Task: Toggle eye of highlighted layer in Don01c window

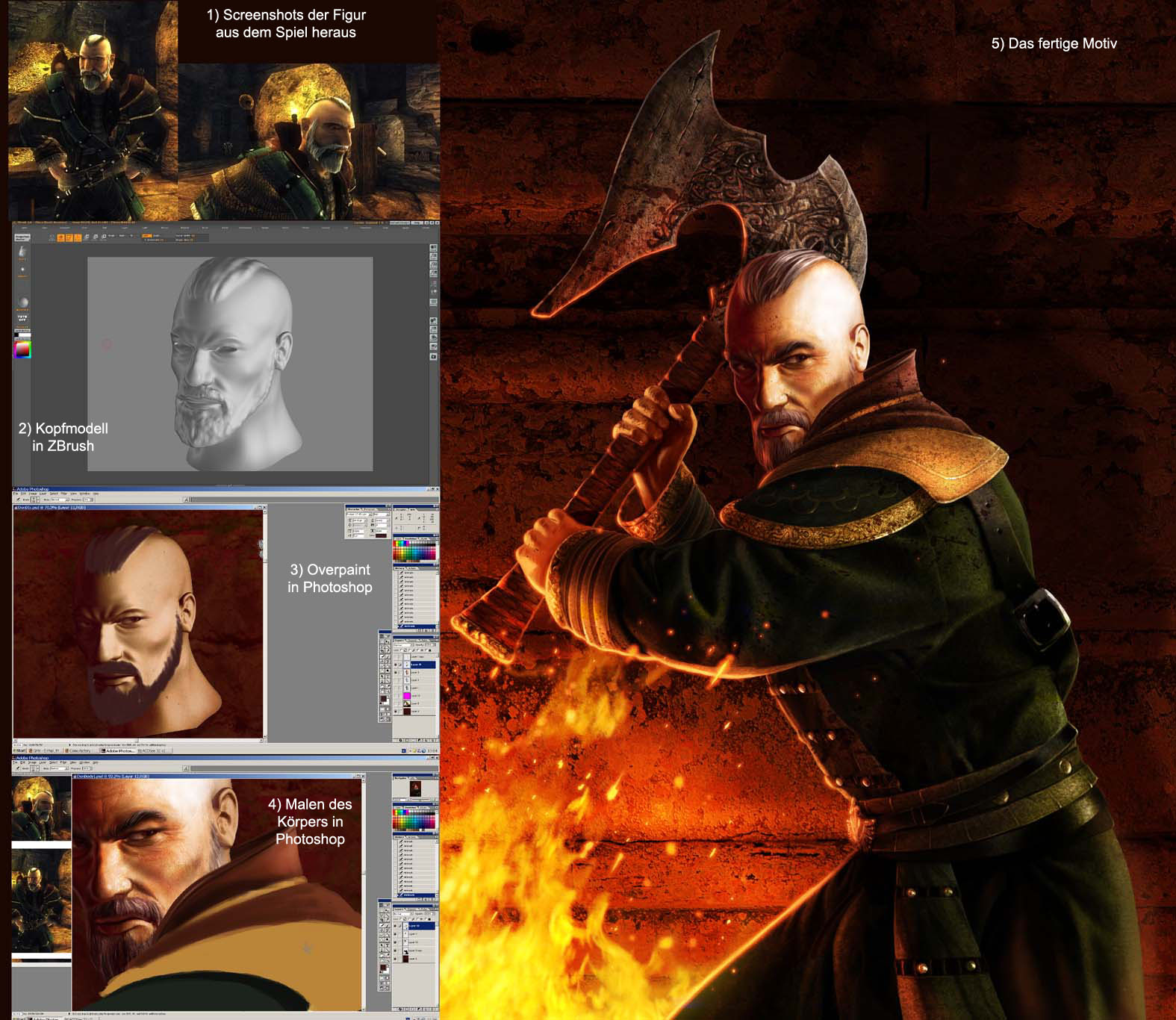Action: tap(395, 665)
